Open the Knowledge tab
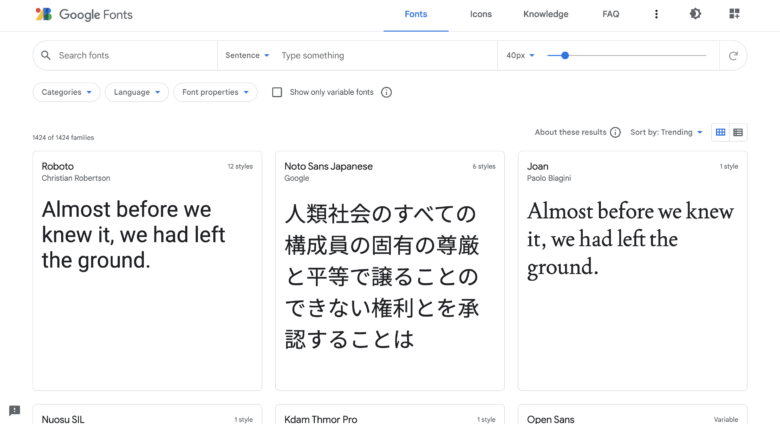Viewport: 780px width, 424px height. [546, 14]
